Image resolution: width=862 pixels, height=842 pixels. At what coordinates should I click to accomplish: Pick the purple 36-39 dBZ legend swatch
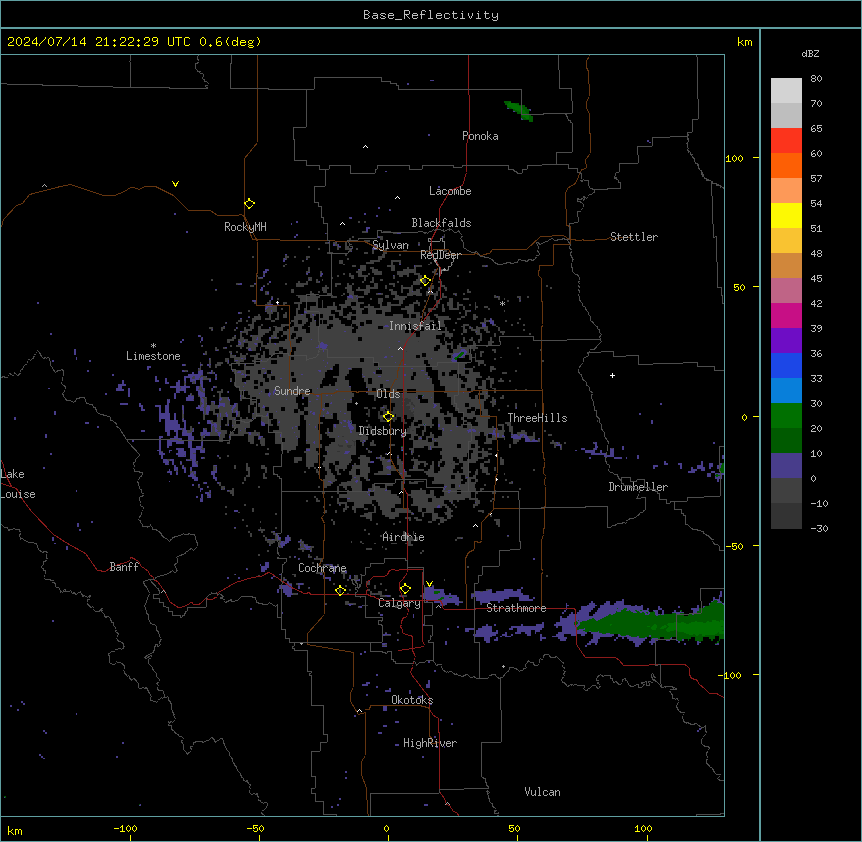pyautogui.click(x=786, y=341)
